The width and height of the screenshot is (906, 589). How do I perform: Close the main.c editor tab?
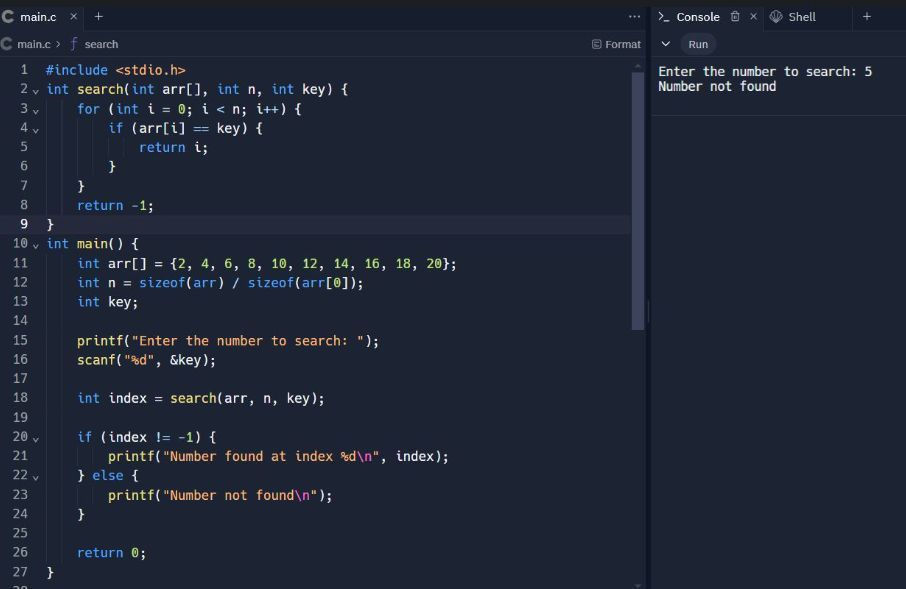point(73,17)
